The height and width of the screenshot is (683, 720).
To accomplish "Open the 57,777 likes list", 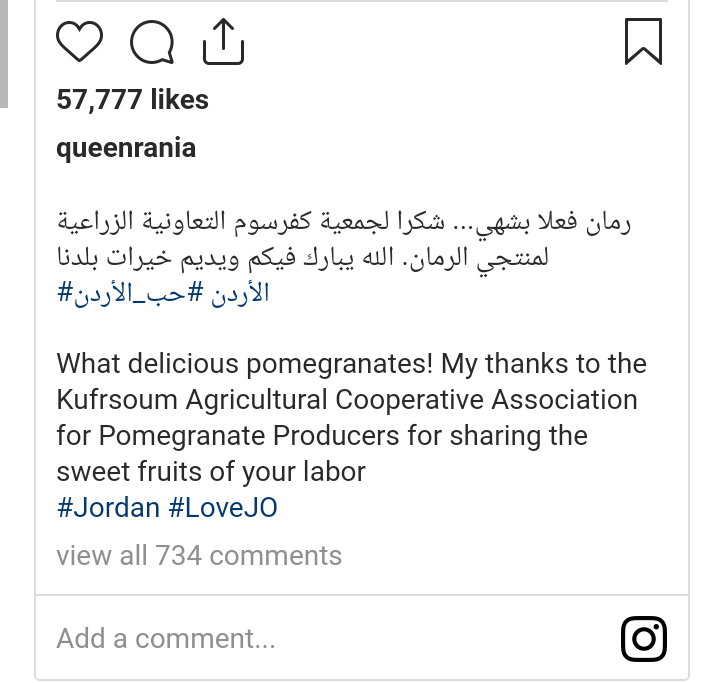I will (132, 100).
